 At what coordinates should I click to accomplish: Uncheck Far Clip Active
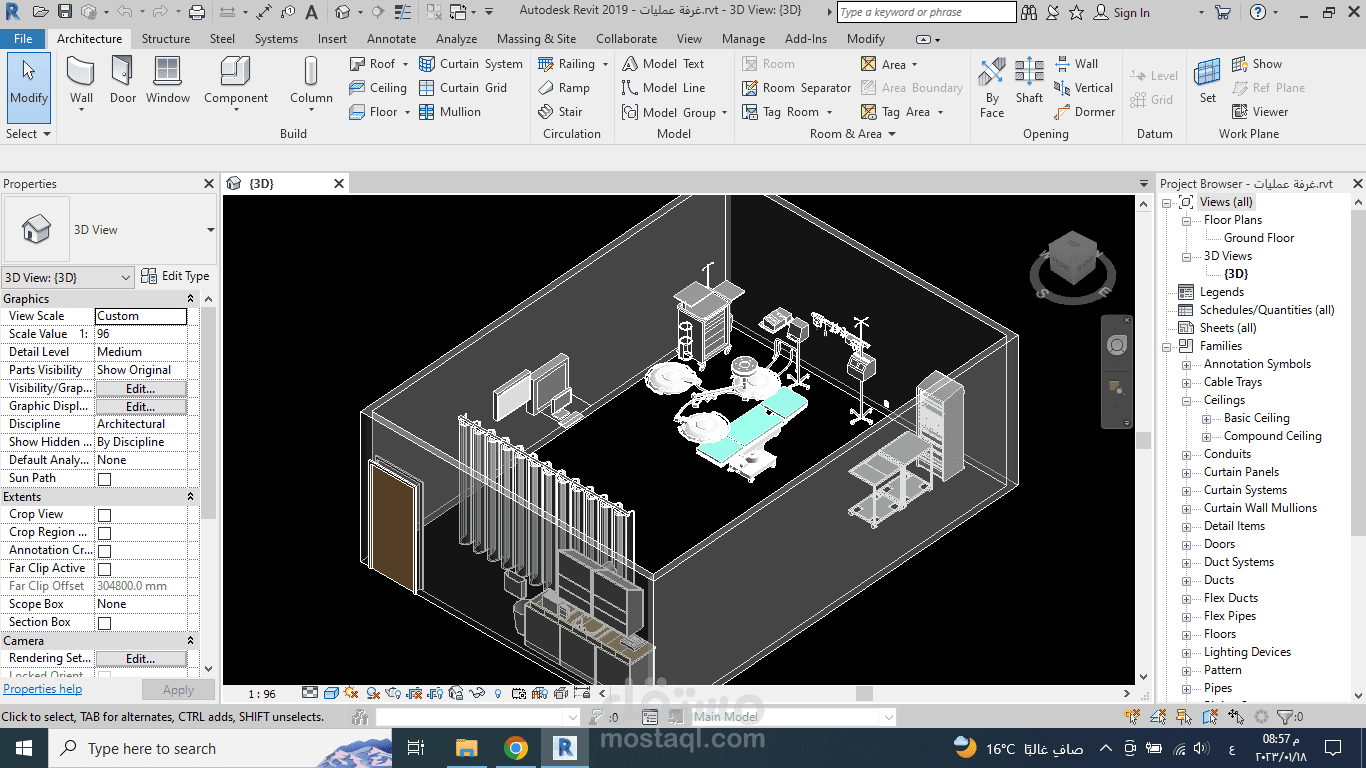(103, 567)
